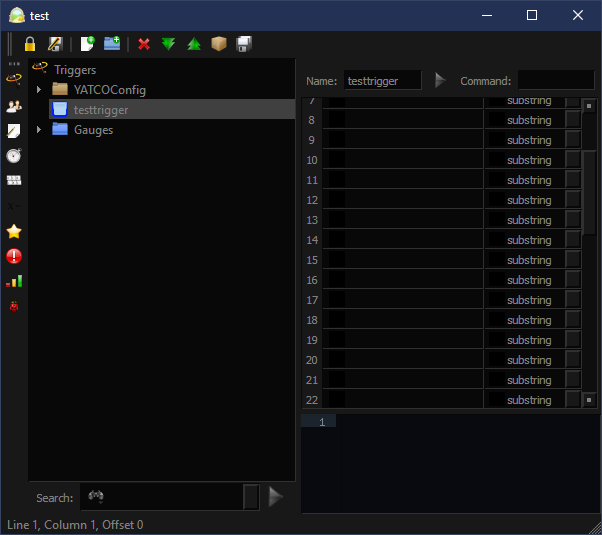Image resolution: width=602 pixels, height=535 pixels.
Task: Open Statistics with bar chart icon
Action: click(x=14, y=281)
